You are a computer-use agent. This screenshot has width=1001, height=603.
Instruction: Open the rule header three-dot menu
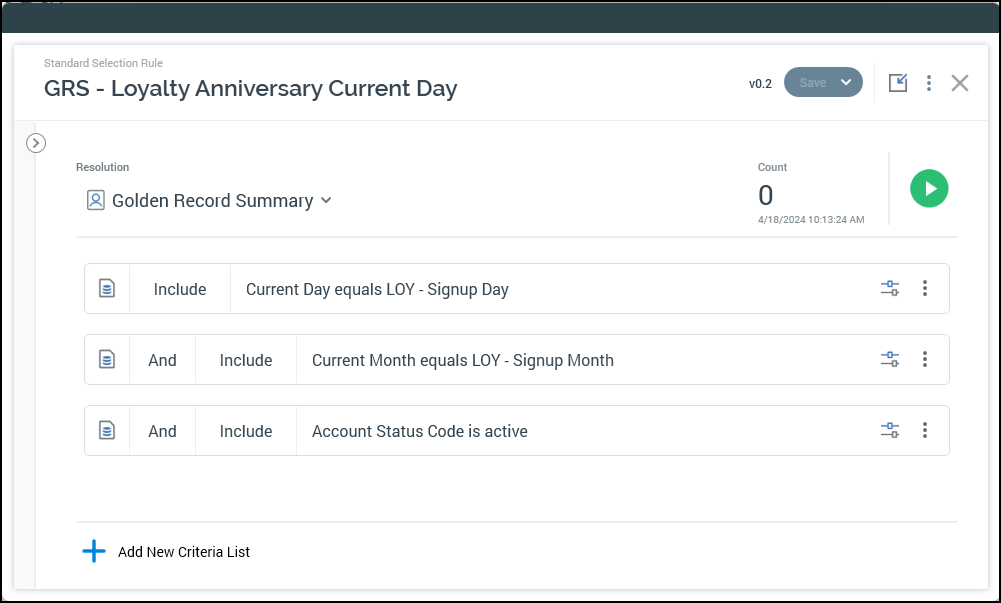929,83
